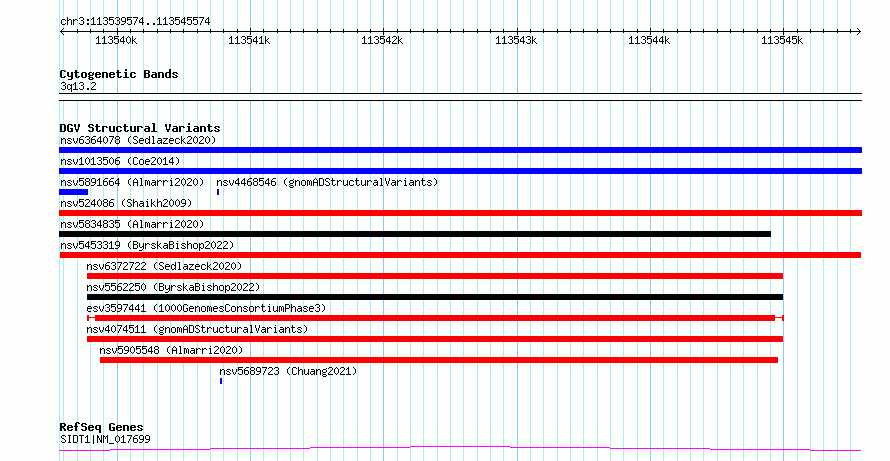
Task: Click the 113545k ruler tick label
Action: pos(782,40)
